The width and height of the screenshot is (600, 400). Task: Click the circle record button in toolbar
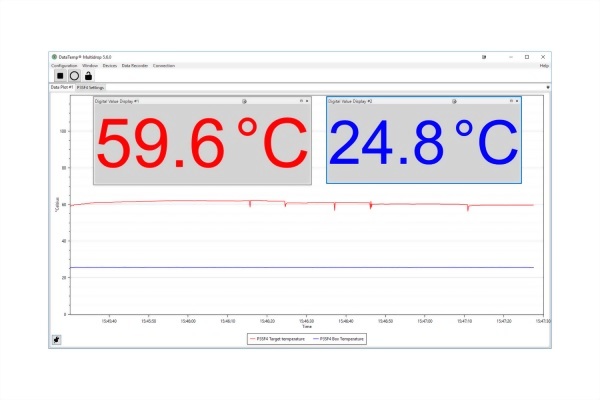tap(73, 75)
